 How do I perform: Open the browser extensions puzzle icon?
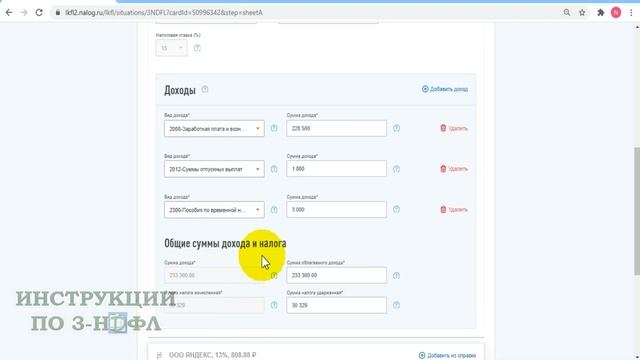(600, 13)
